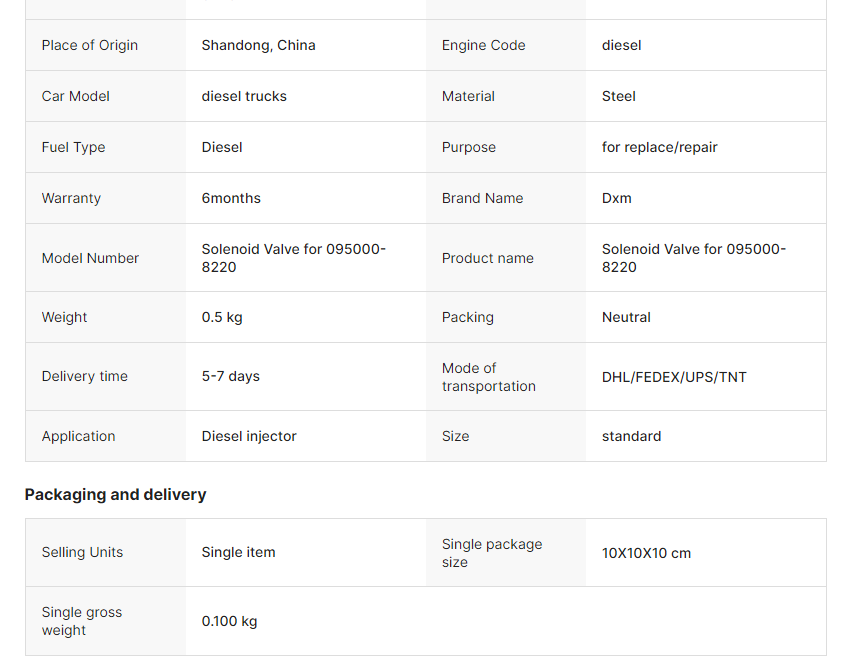Image resolution: width=846 pixels, height=670 pixels.
Task: Click the 'Engine Code' attribute label
Action: click(x=483, y=45)
